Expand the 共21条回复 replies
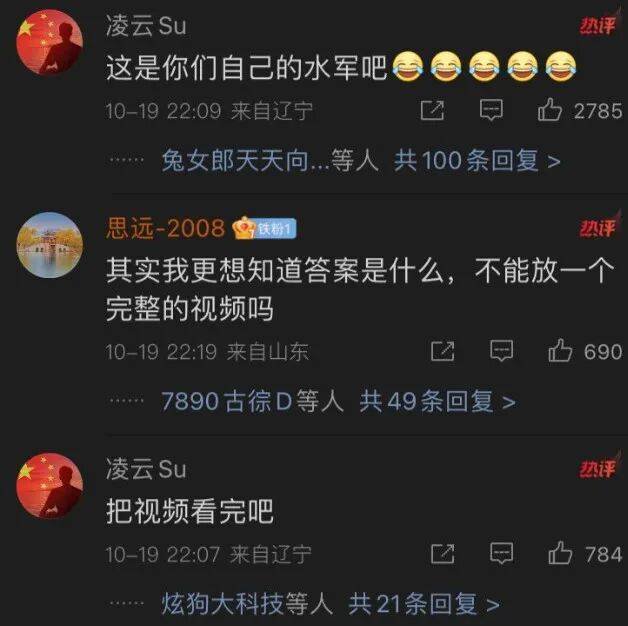This screenshot has width=628, height=626. (x=424, y=604)
